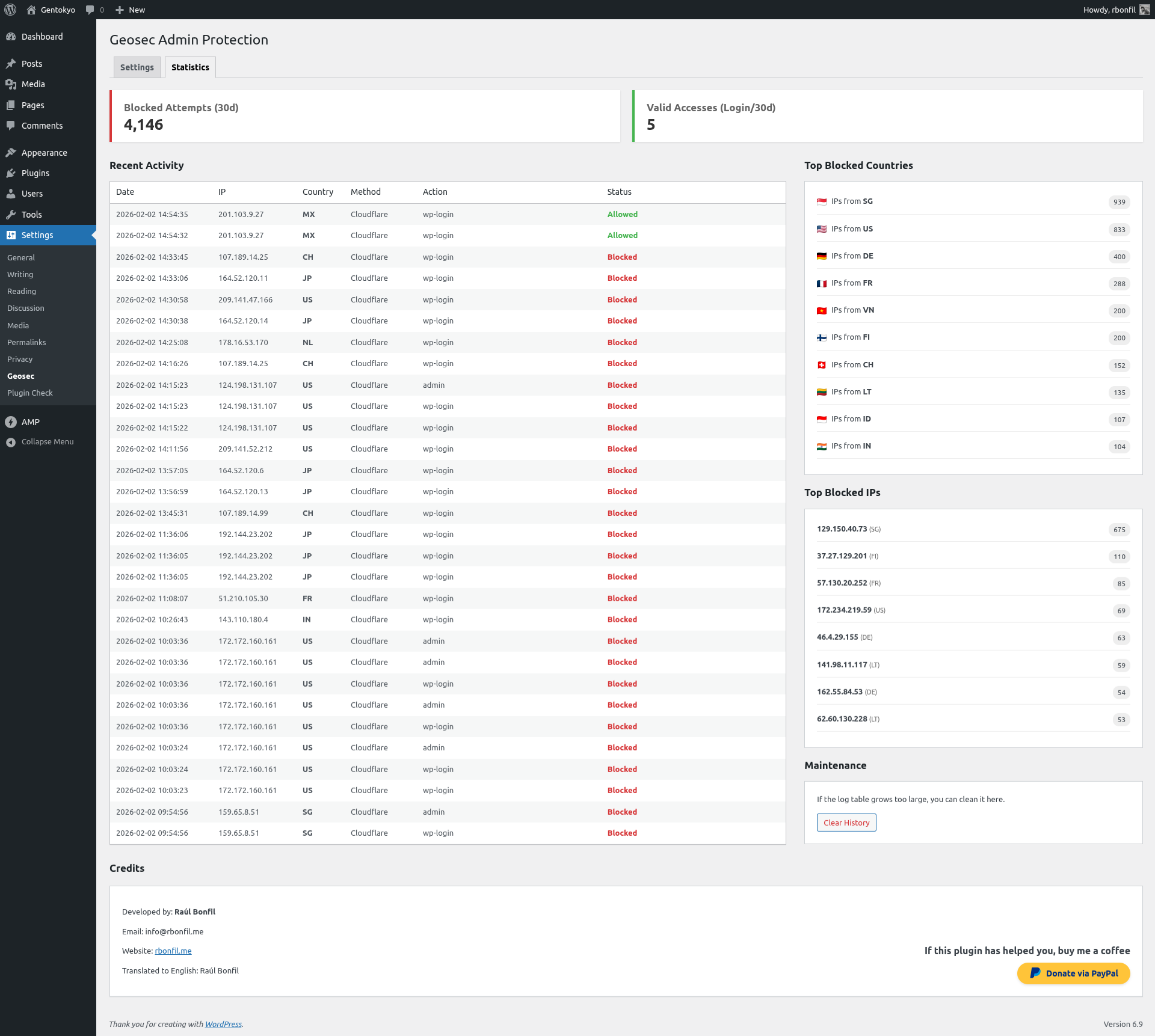Click the AMP icon in the sidebar
The width and height of the screenshot is (1155, 1036).
[x=11, y=422]
